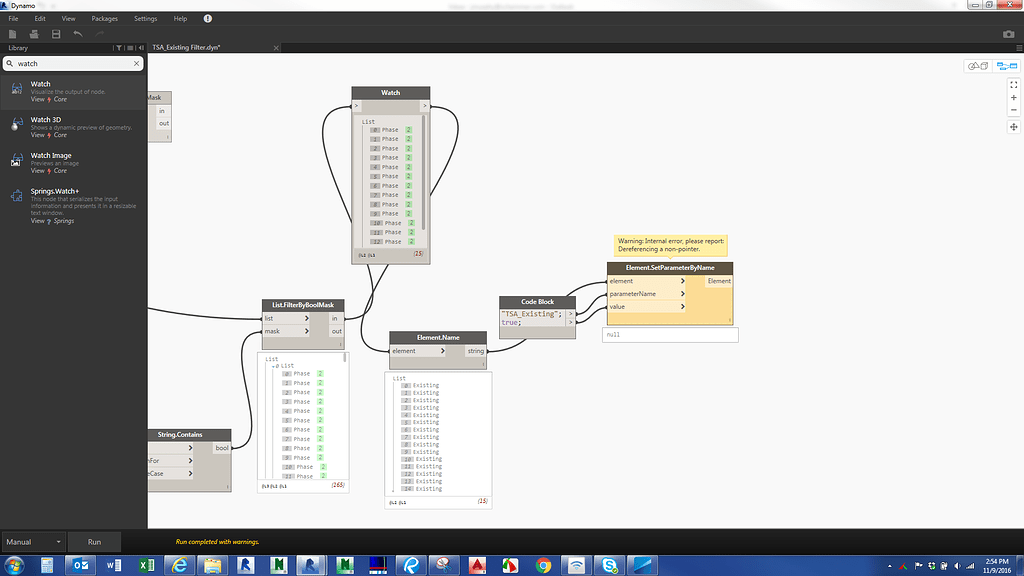Click the Undo icon in the toolbar

click(78, 34)
